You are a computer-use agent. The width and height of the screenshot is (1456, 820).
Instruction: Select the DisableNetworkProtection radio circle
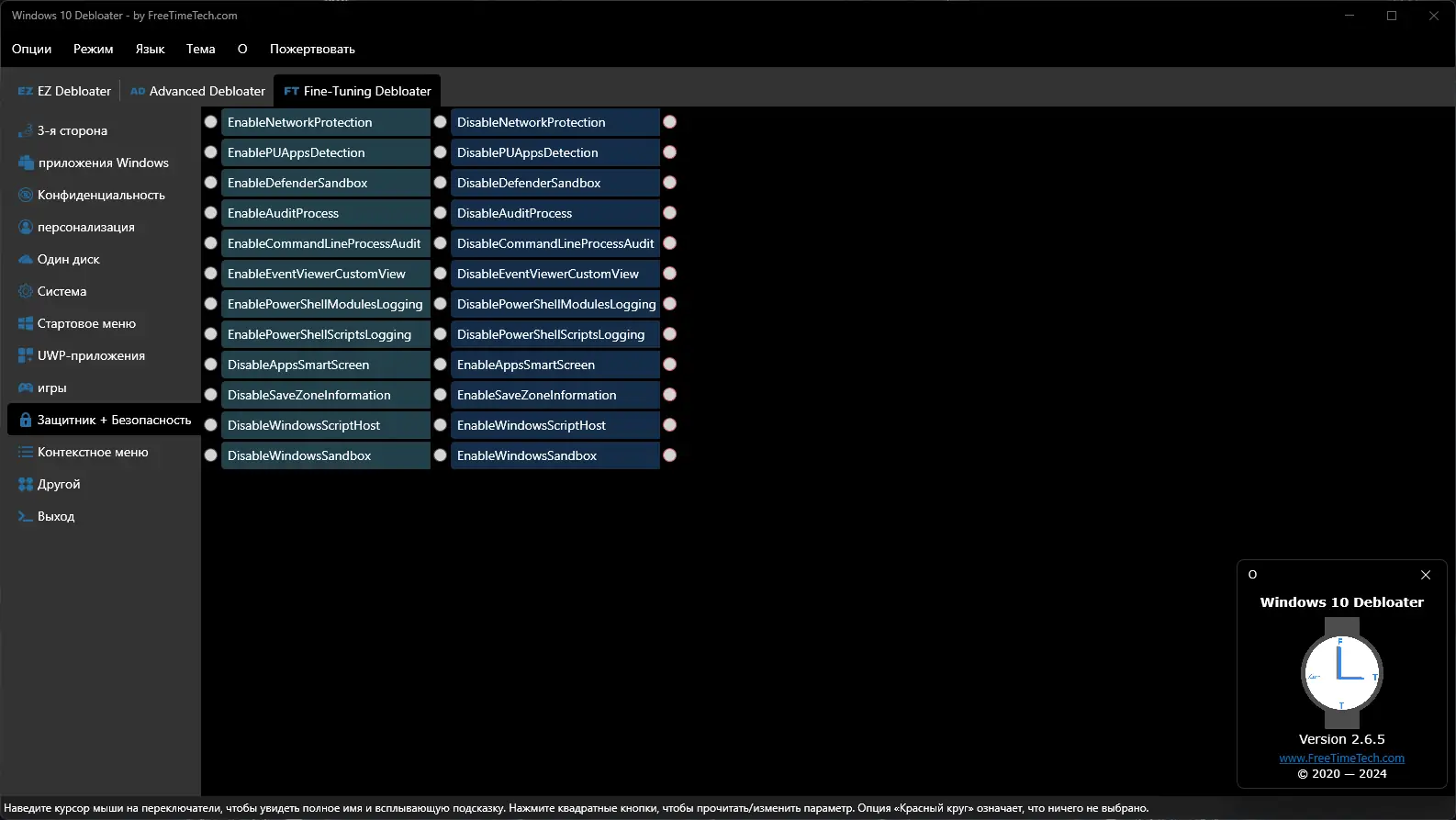pyautogui.click(x=441, y=122)
